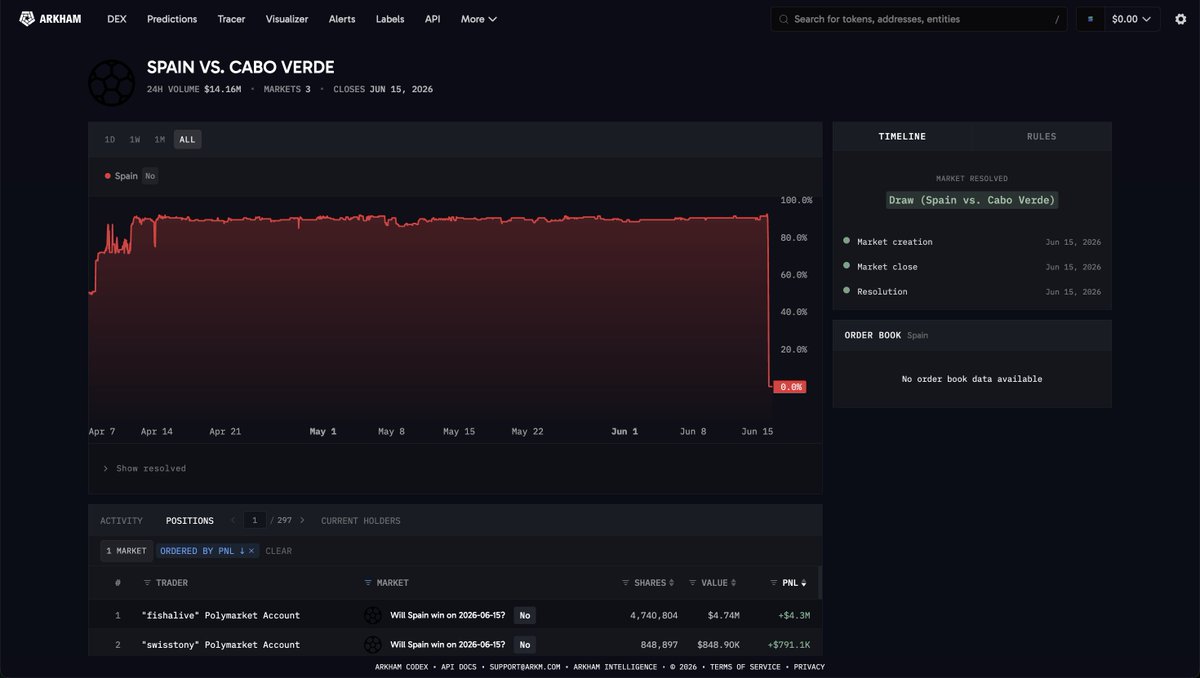Open Will Spain win market in fishalive row
The width and height of the screenshot is (1200, 678).
[x=447, y=615]
